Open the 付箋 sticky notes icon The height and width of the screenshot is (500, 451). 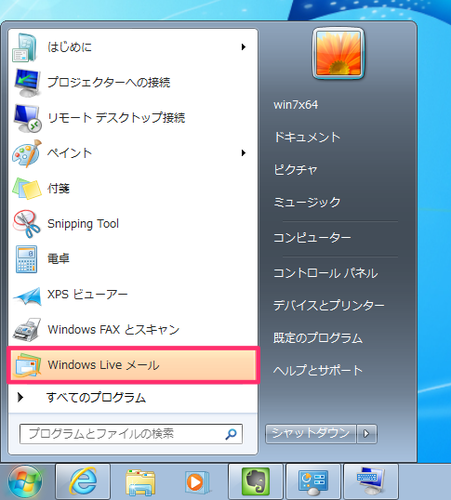click(27, 189)
